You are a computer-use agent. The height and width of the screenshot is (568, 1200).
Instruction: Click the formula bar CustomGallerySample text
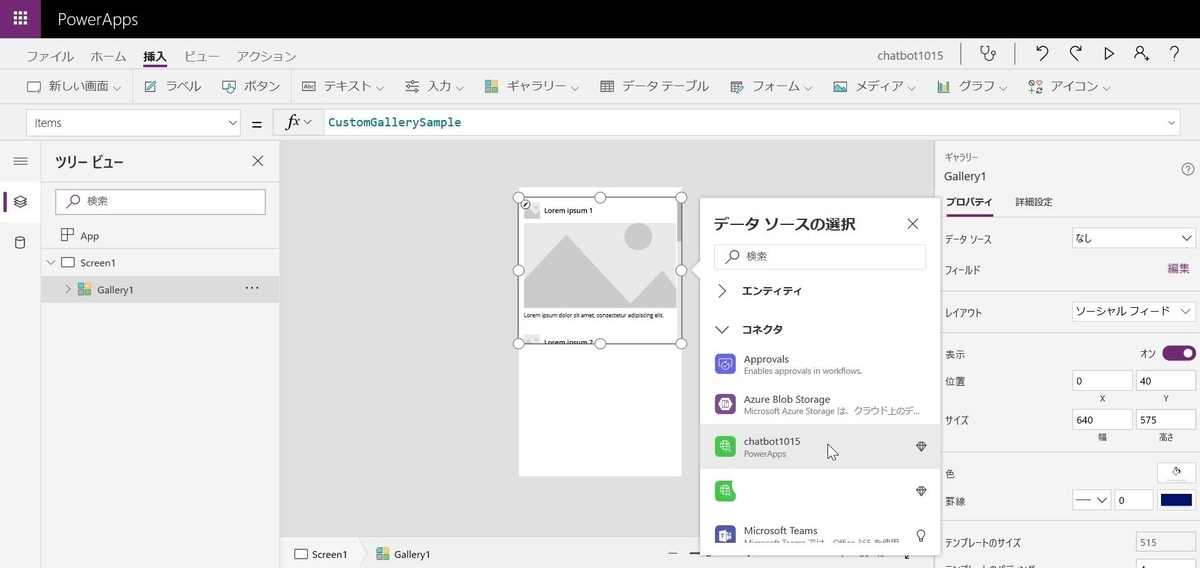click(x=394, y=123)
